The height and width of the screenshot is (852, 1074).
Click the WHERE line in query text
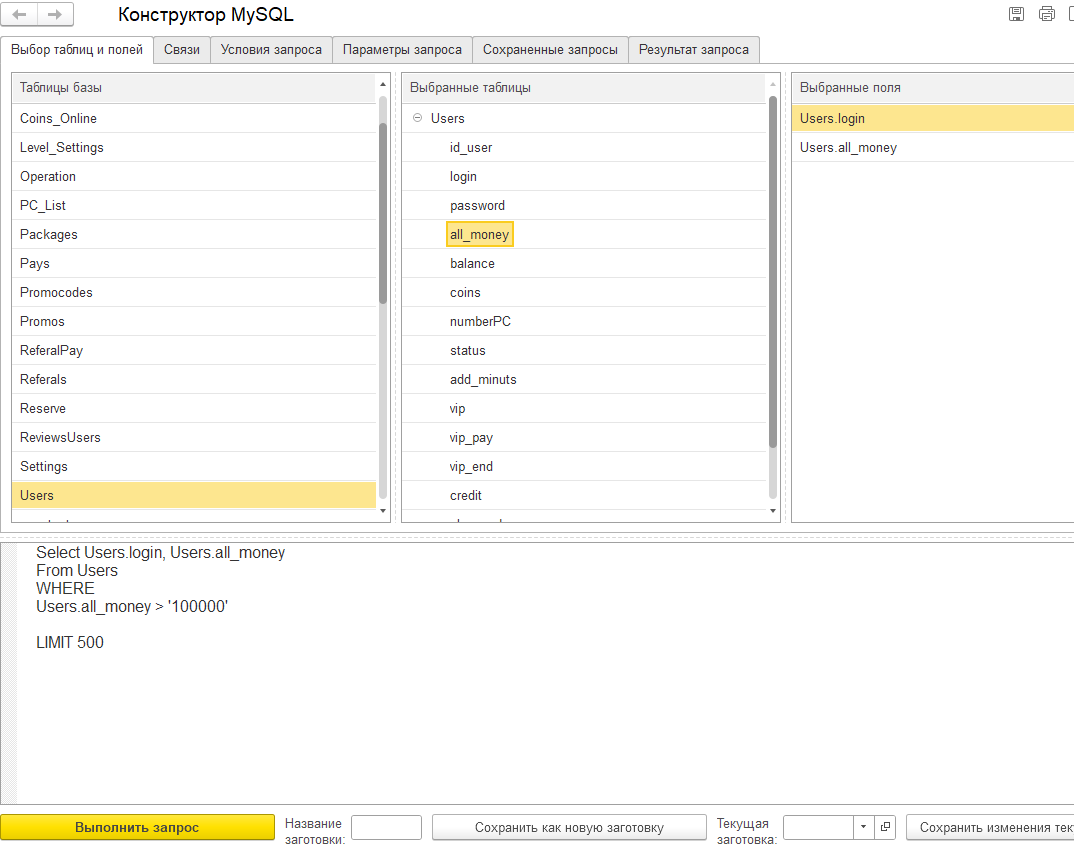click(65, 588)
